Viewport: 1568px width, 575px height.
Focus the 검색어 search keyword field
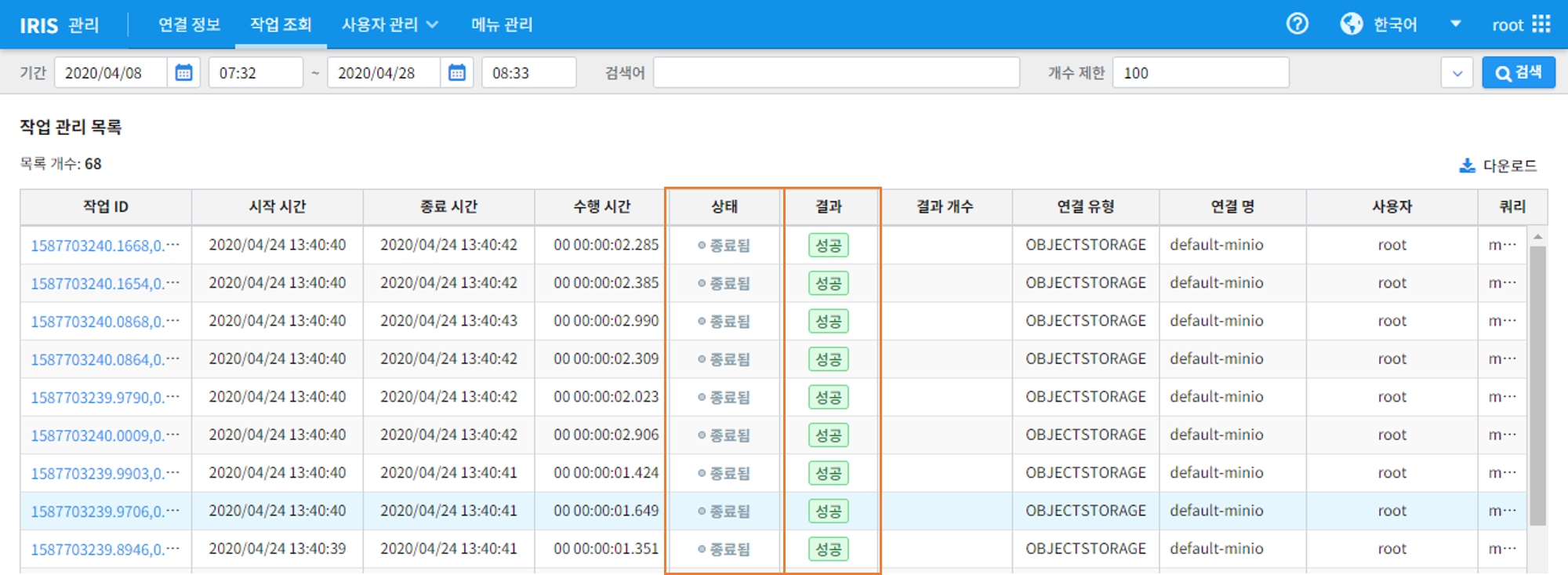coord(837,73)
